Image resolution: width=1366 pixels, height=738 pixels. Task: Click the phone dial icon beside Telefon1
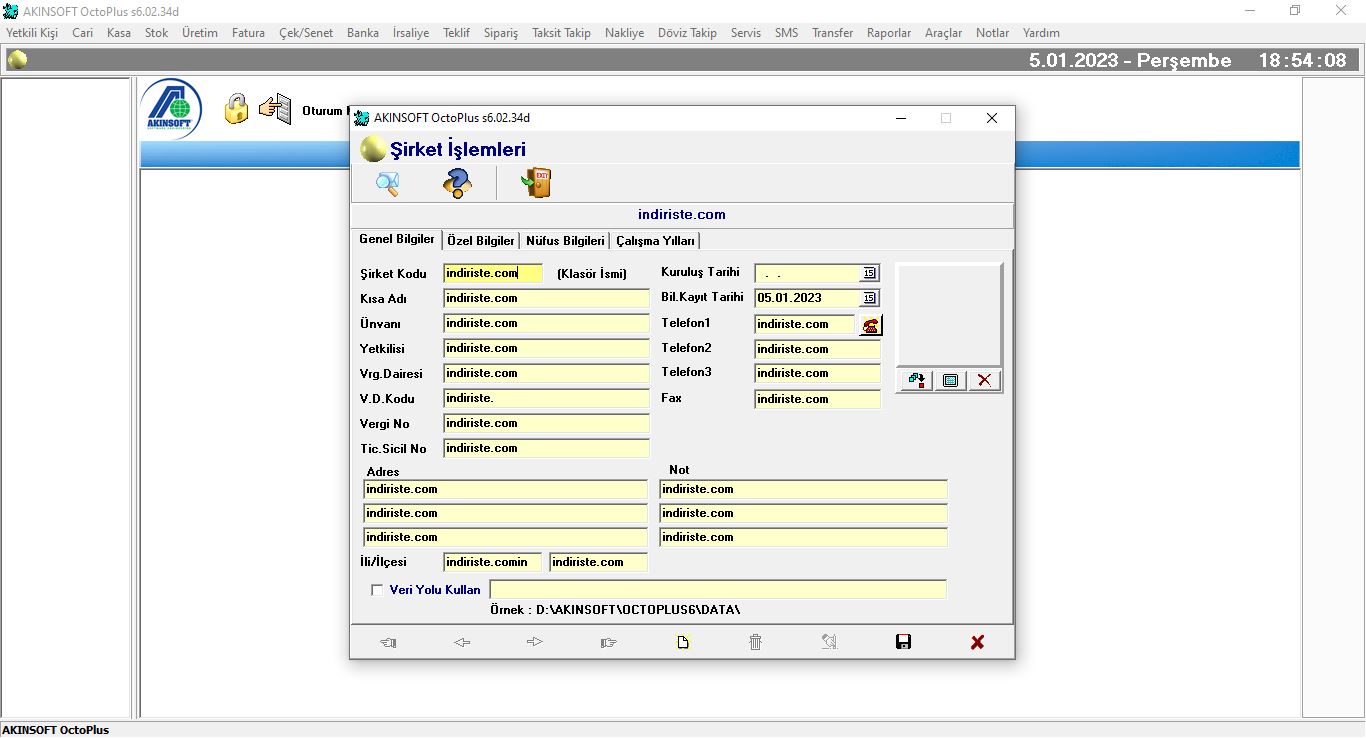pos(871,324)
